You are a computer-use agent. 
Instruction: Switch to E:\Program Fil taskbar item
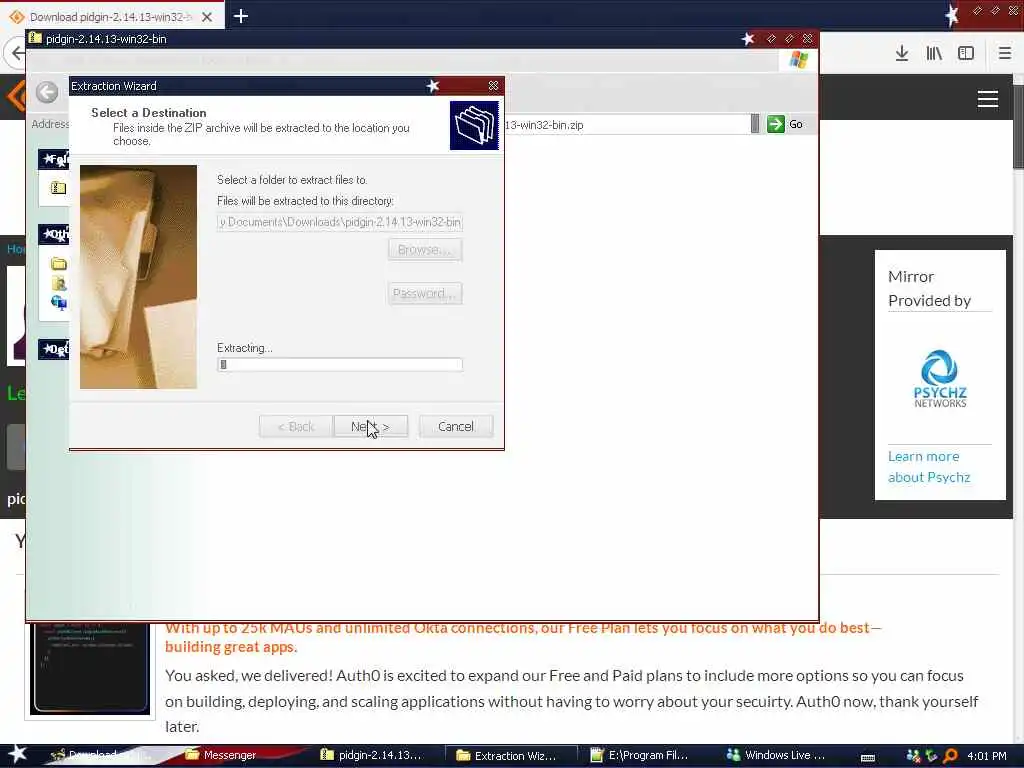pyautogui.click(x=640, y=755)
